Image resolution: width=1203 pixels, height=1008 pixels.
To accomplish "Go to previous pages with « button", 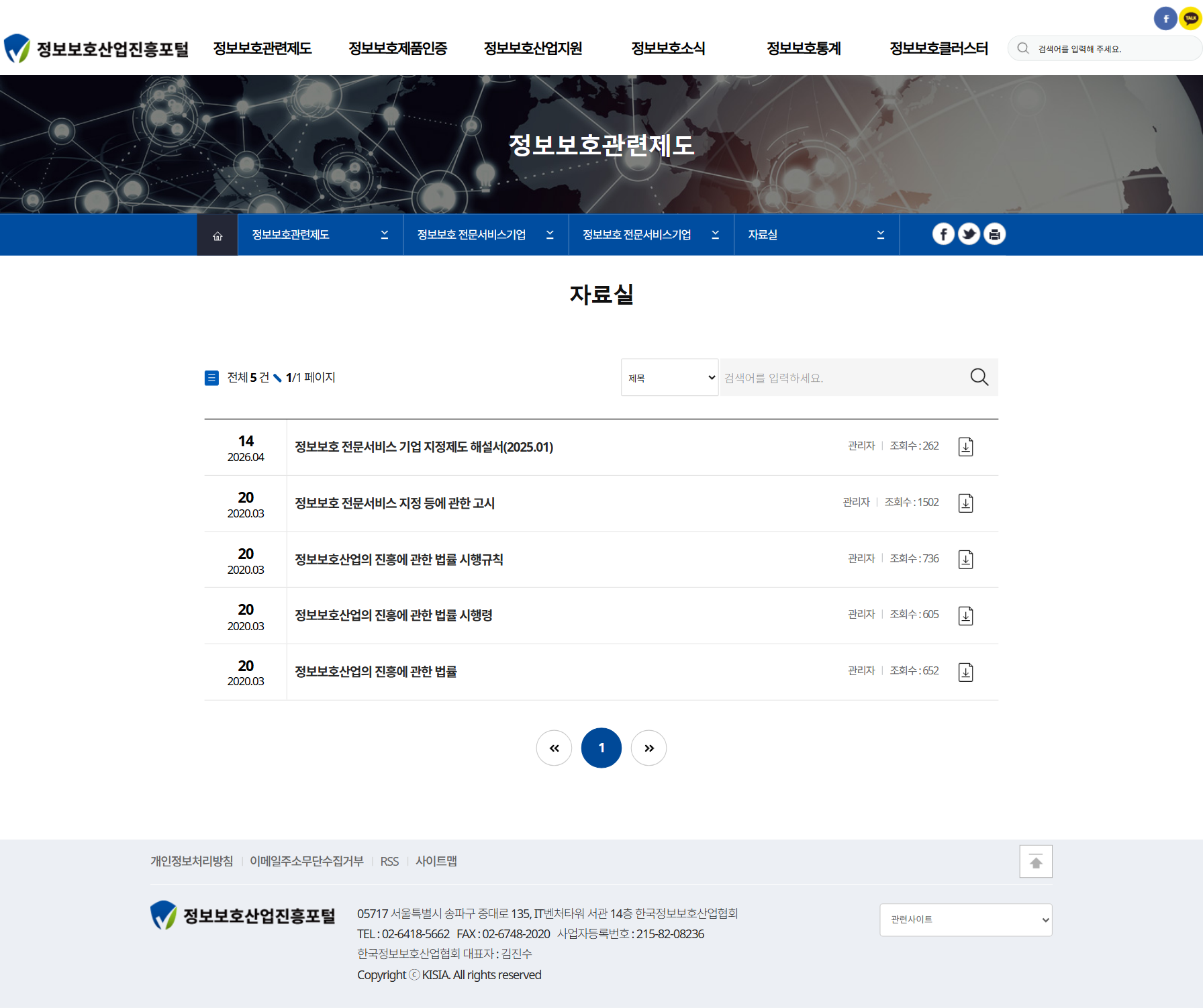I will 554,748.
